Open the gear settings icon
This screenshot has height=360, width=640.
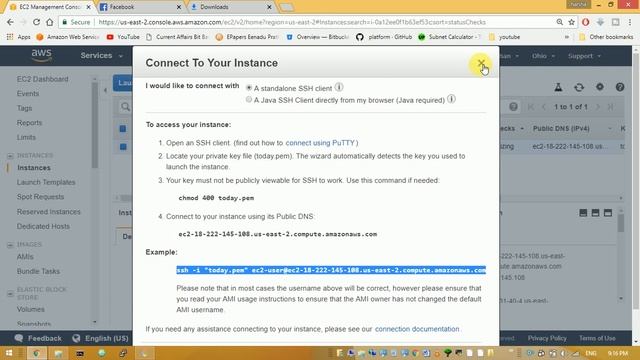coord(600,87)
